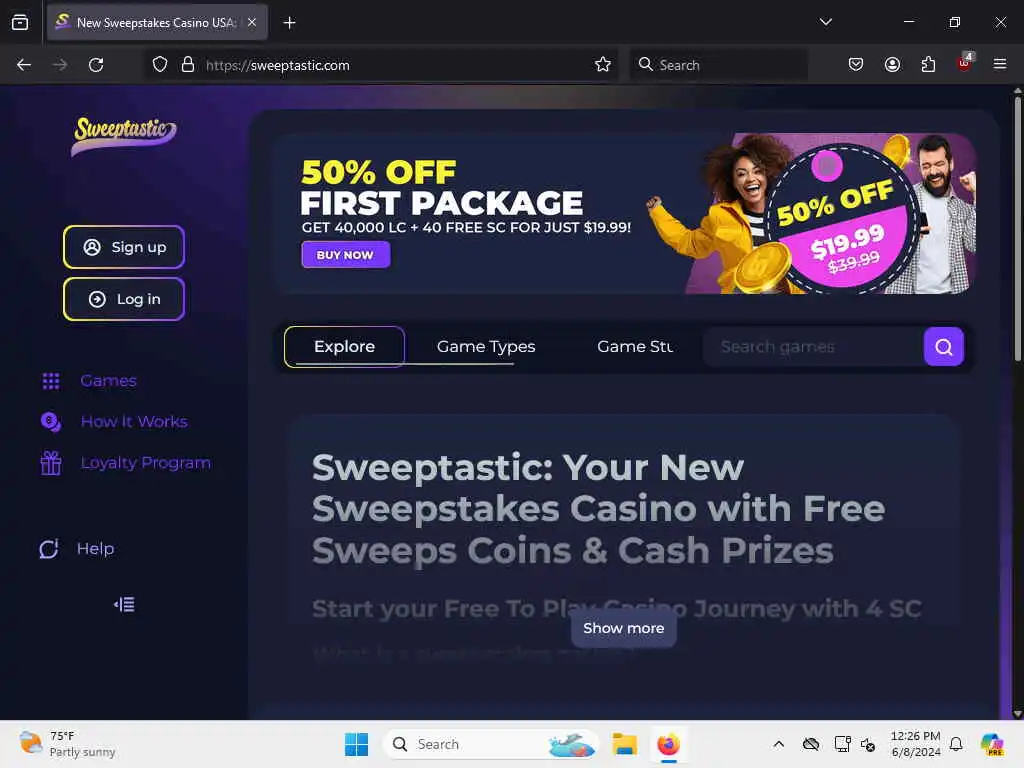Screen dimensions: 1024x768
Task: Open the uBlock Origin extension icon
Action: click(965, 63)
